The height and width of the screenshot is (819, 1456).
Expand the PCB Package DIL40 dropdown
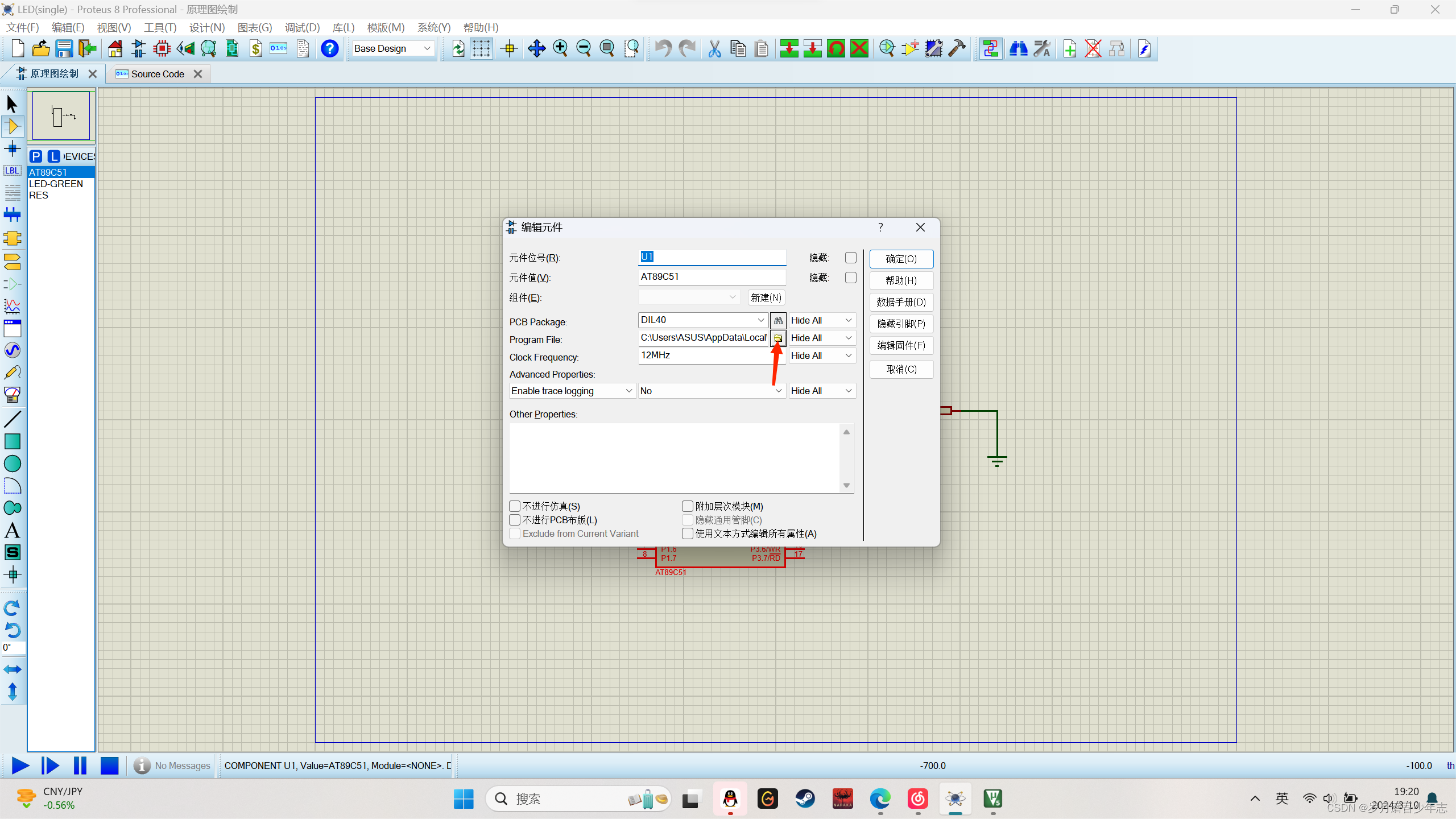(x=761, y=320)
